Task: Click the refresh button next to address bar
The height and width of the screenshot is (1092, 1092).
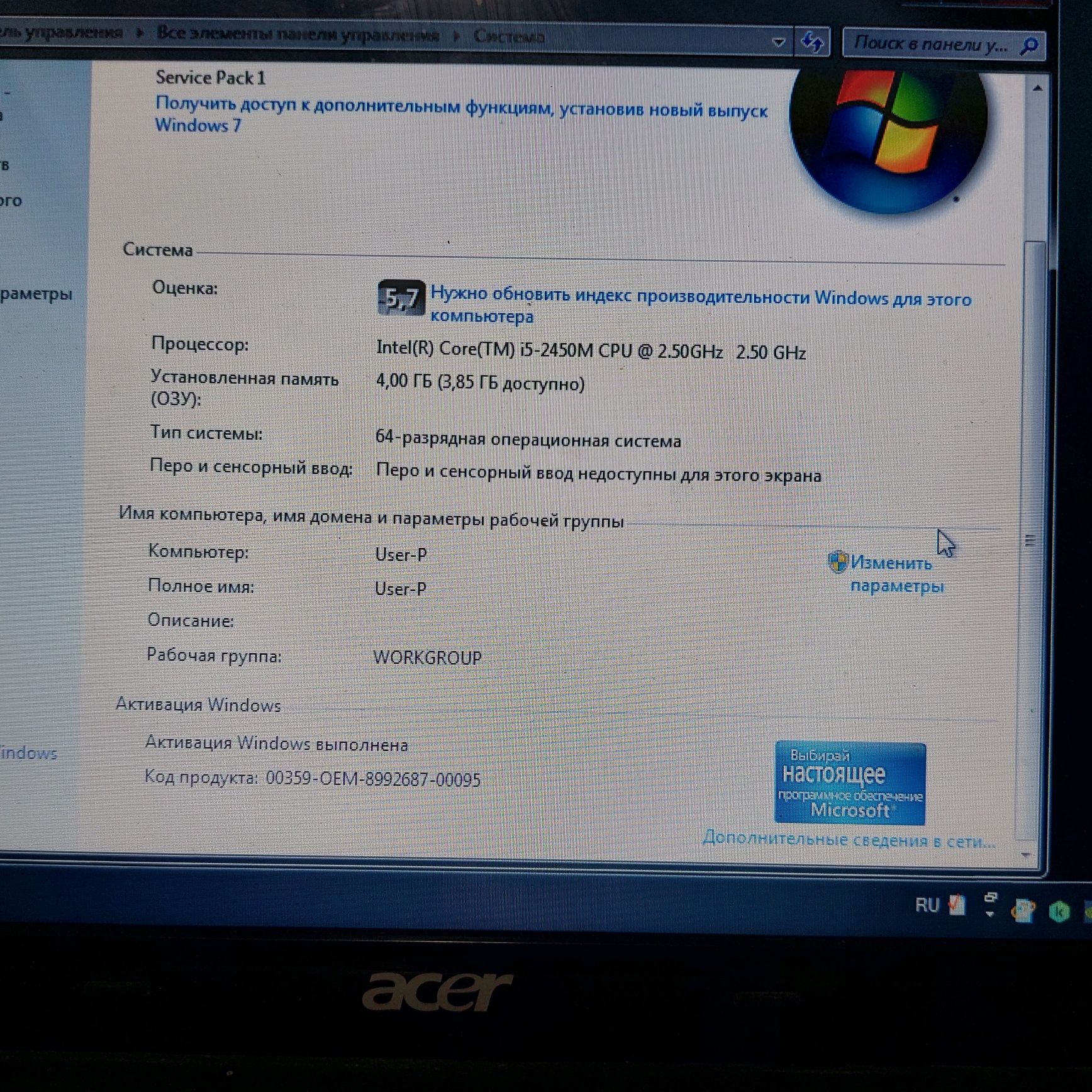Action: [x=813, y=43]
